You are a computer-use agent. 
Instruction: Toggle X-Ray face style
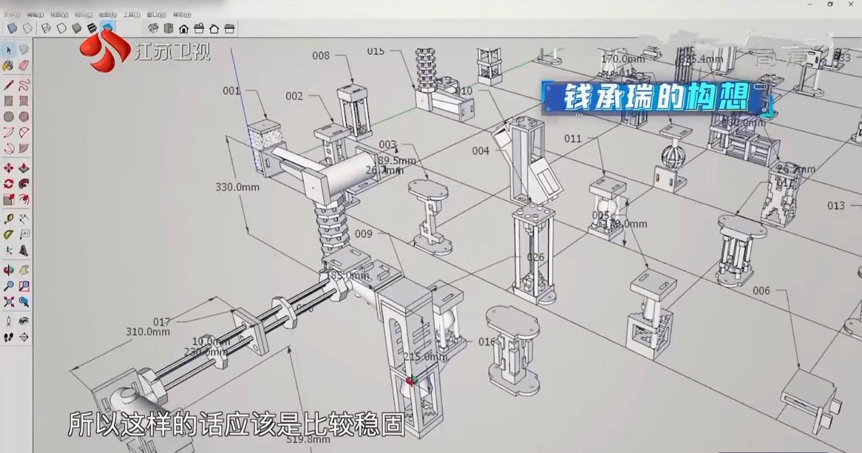(12, 28)
